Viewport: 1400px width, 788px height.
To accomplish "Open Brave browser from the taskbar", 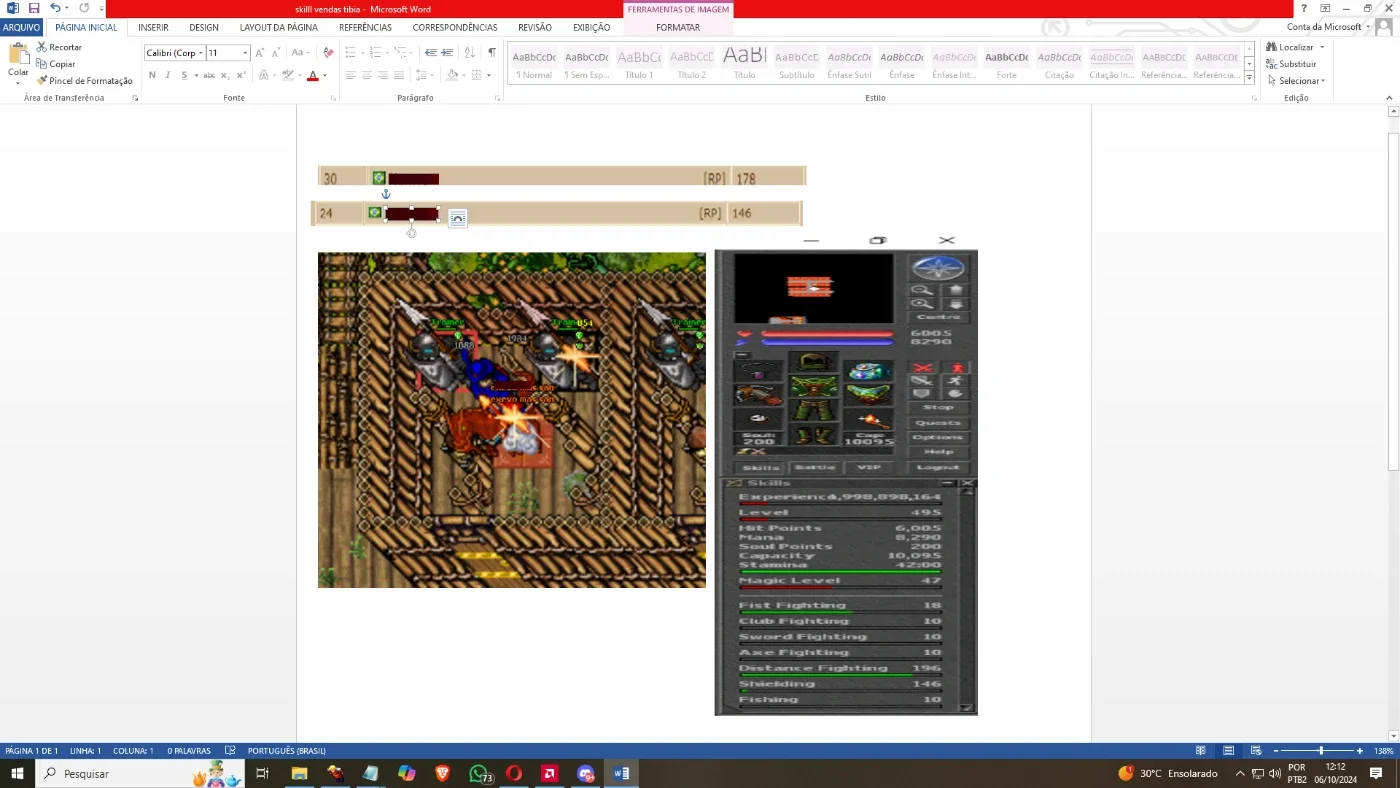I will pos(442,773).
